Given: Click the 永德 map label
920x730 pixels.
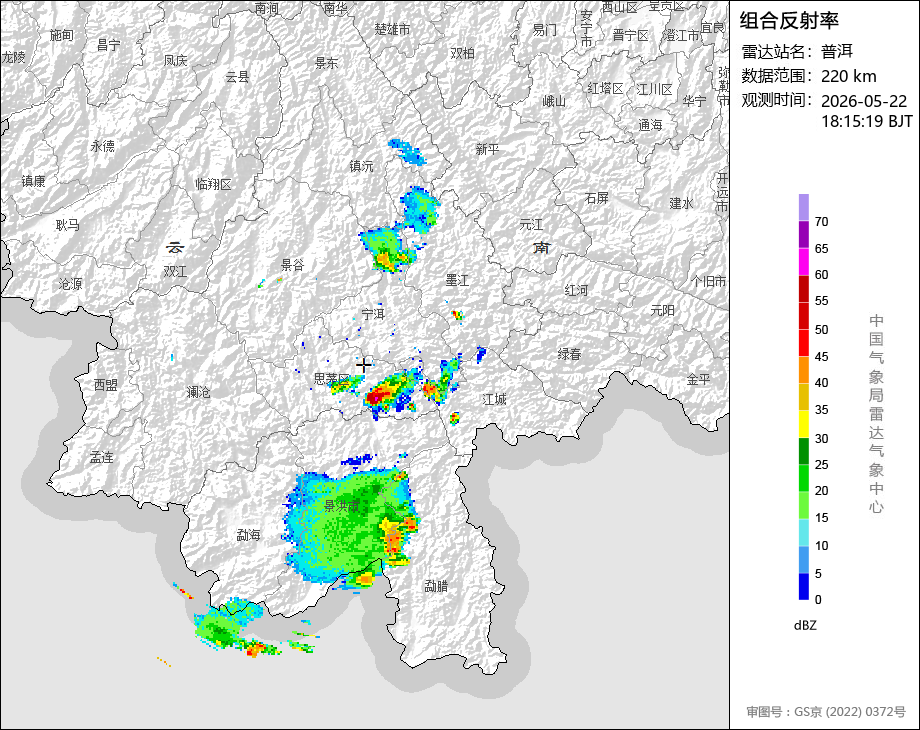Looking at the screenshot, I should [x=102, y=146].
